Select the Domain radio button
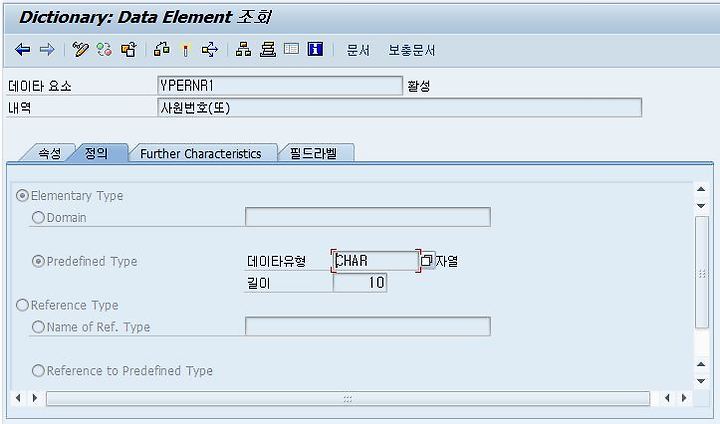Viewport: 720px width, 424px height. (x=38, y=217)
